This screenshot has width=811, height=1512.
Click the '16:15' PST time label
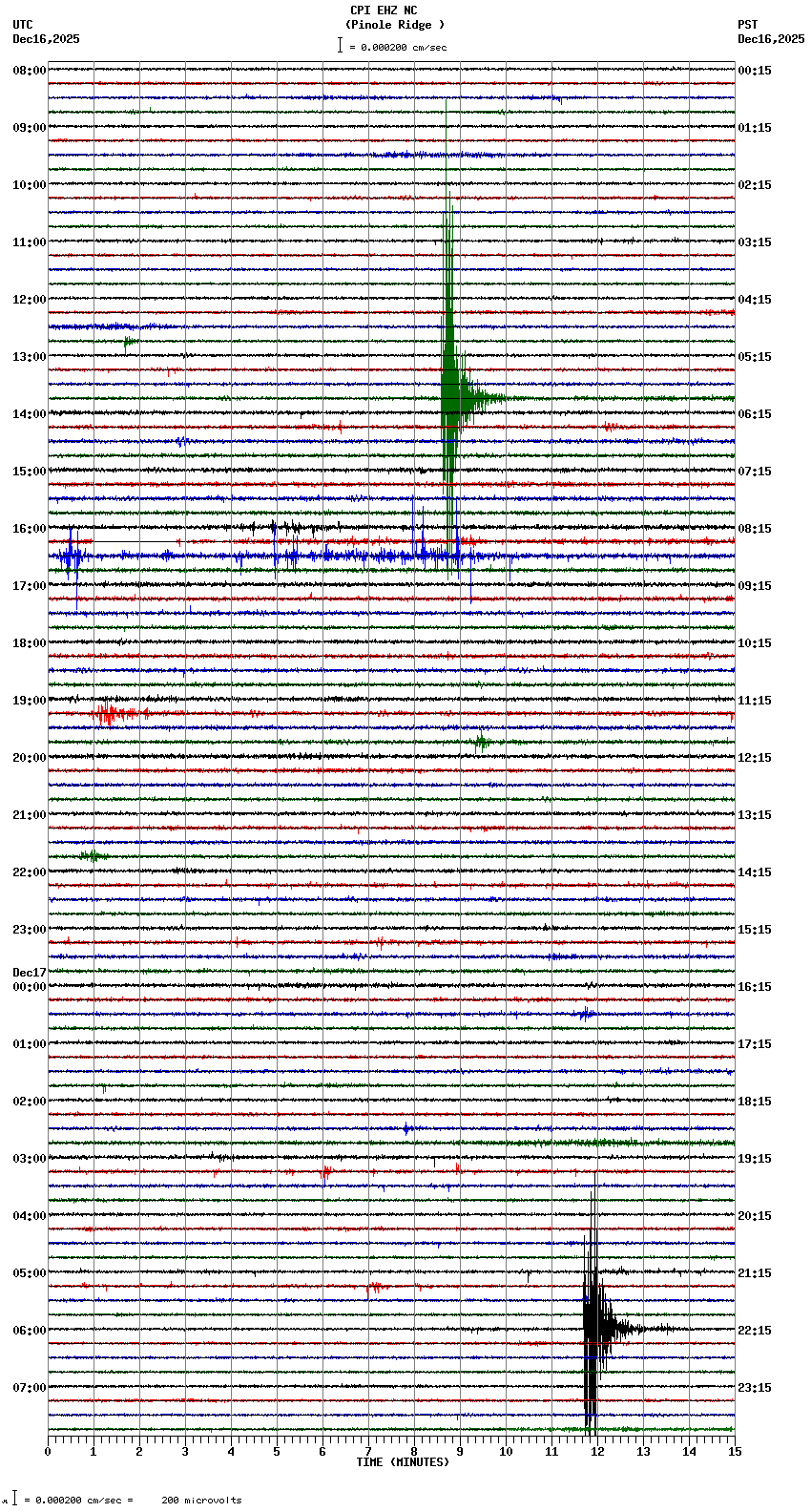tap(755, 987)
